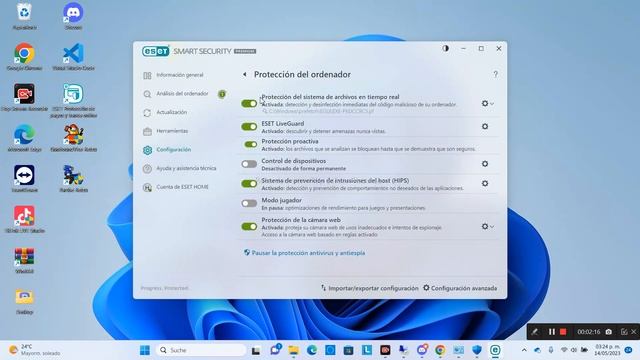Open Herramientas in the sidebar
Viewport: 640px width, 360px height.
click(x=172, y=131)
